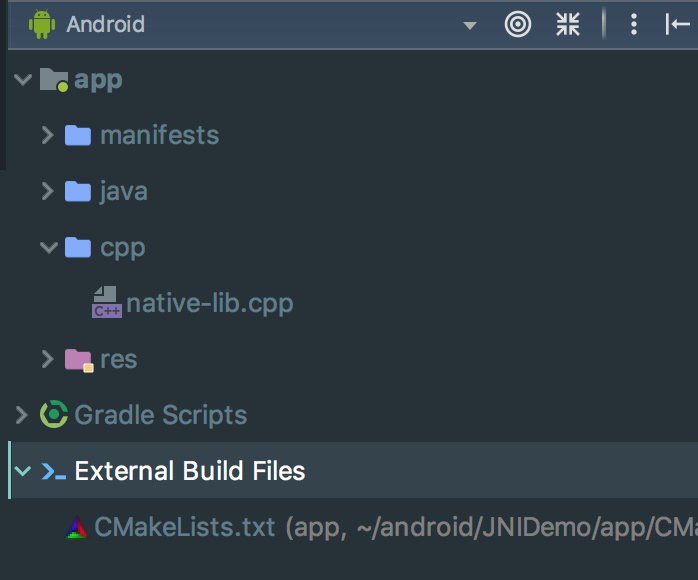Select the native-lib.cpp file
The width and height of the screenshot is (698, 580).
point(210,304)
